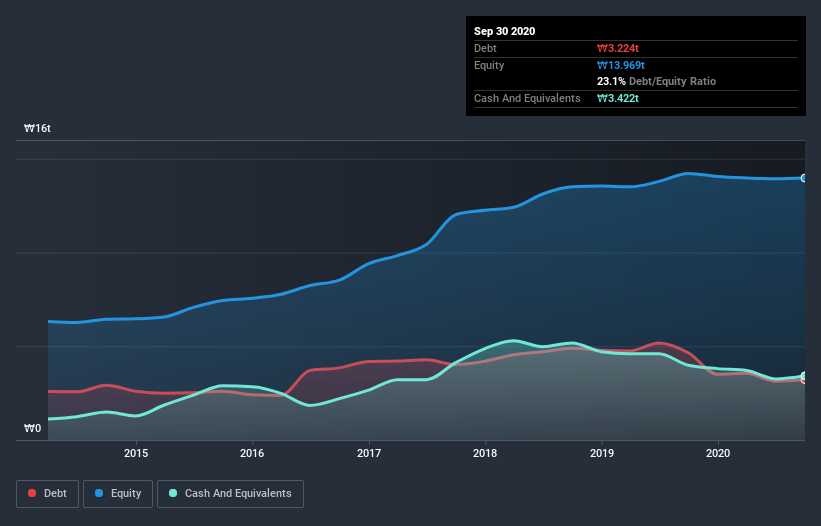Click the red Debt legend dot
Viewport: 821px width, 526px height.
coord(32,493)
